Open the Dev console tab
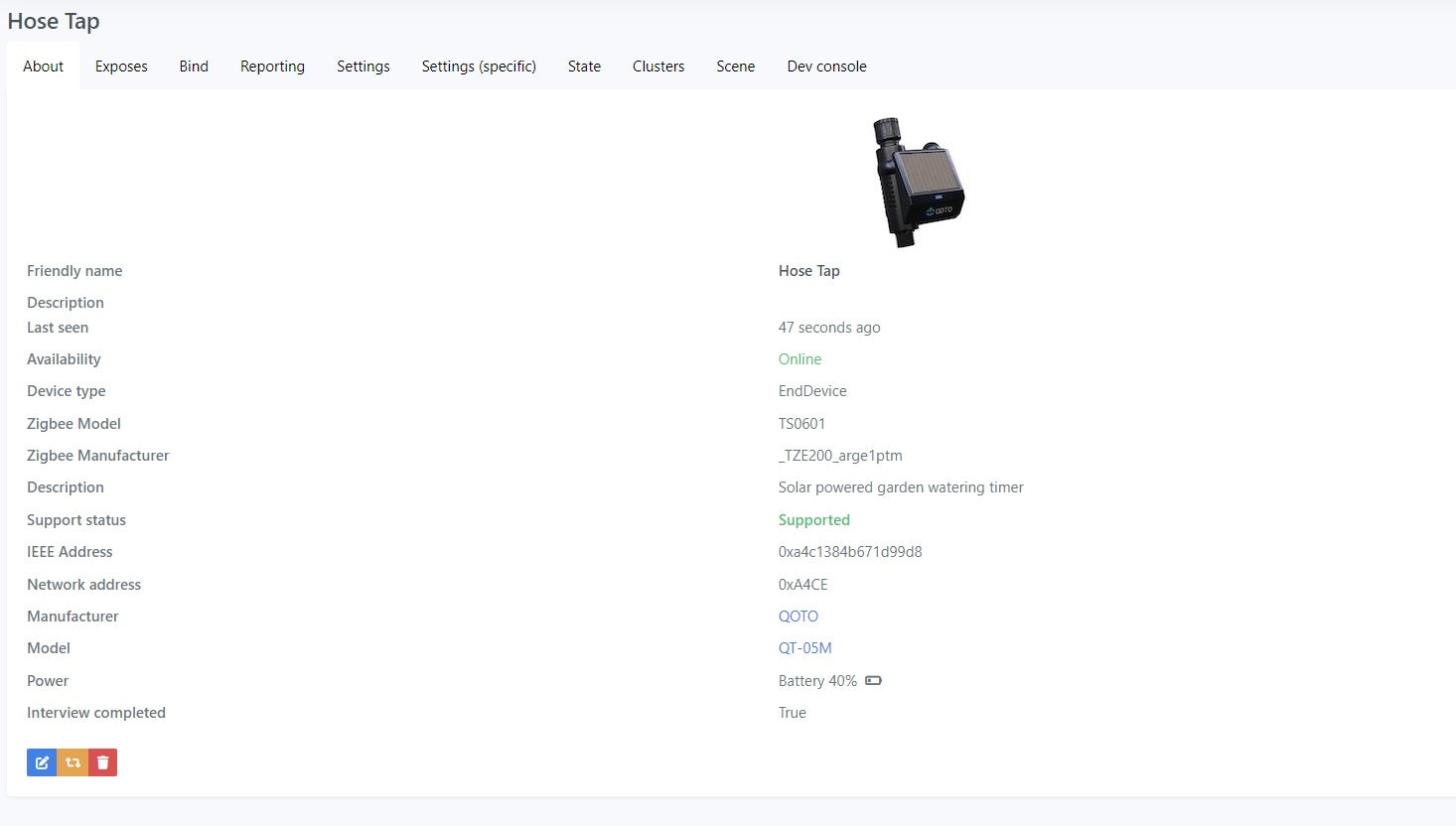 (826, 67)
